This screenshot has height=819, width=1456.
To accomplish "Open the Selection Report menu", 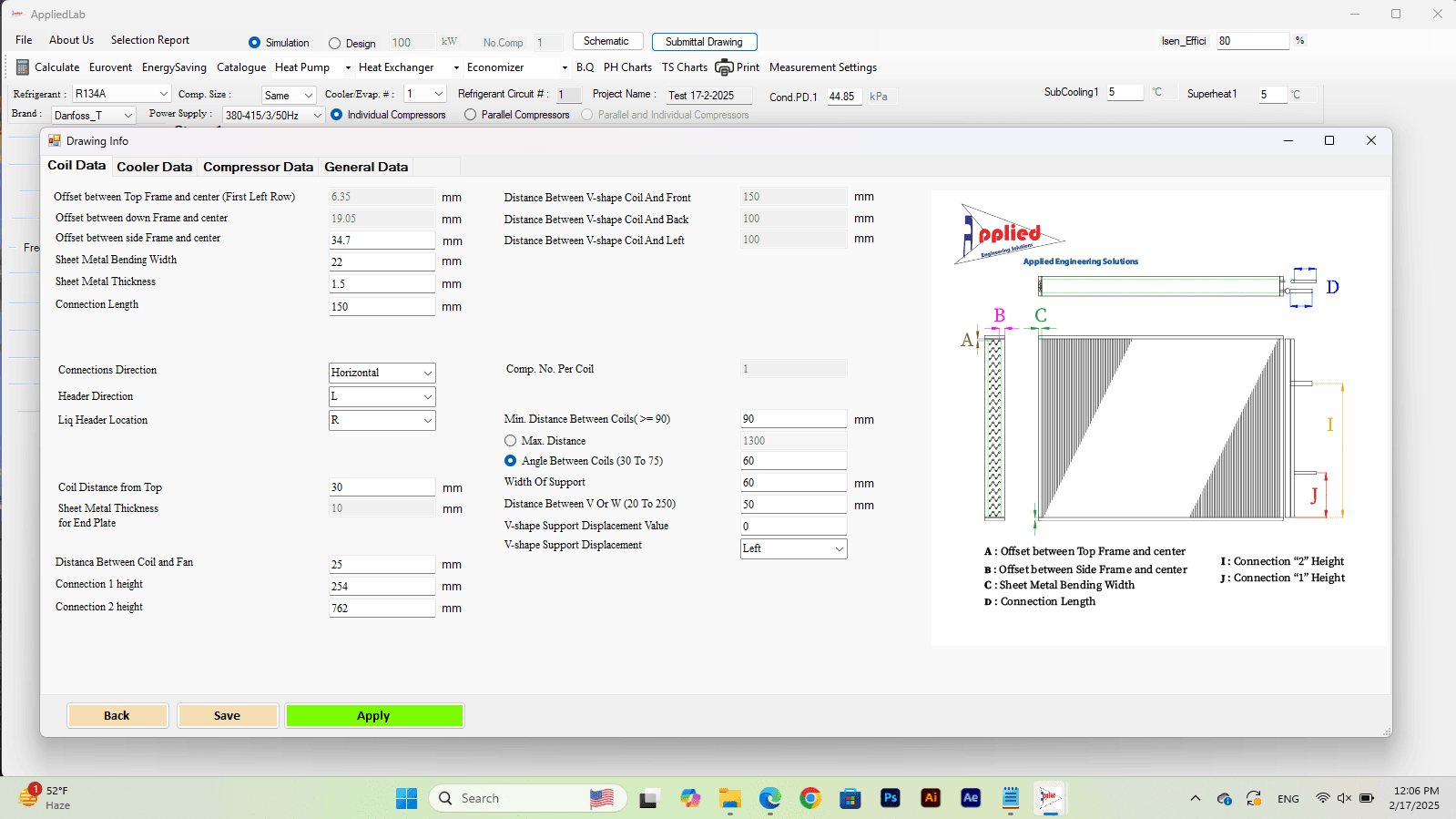I will pyautogui.click(x=150, y=40).
